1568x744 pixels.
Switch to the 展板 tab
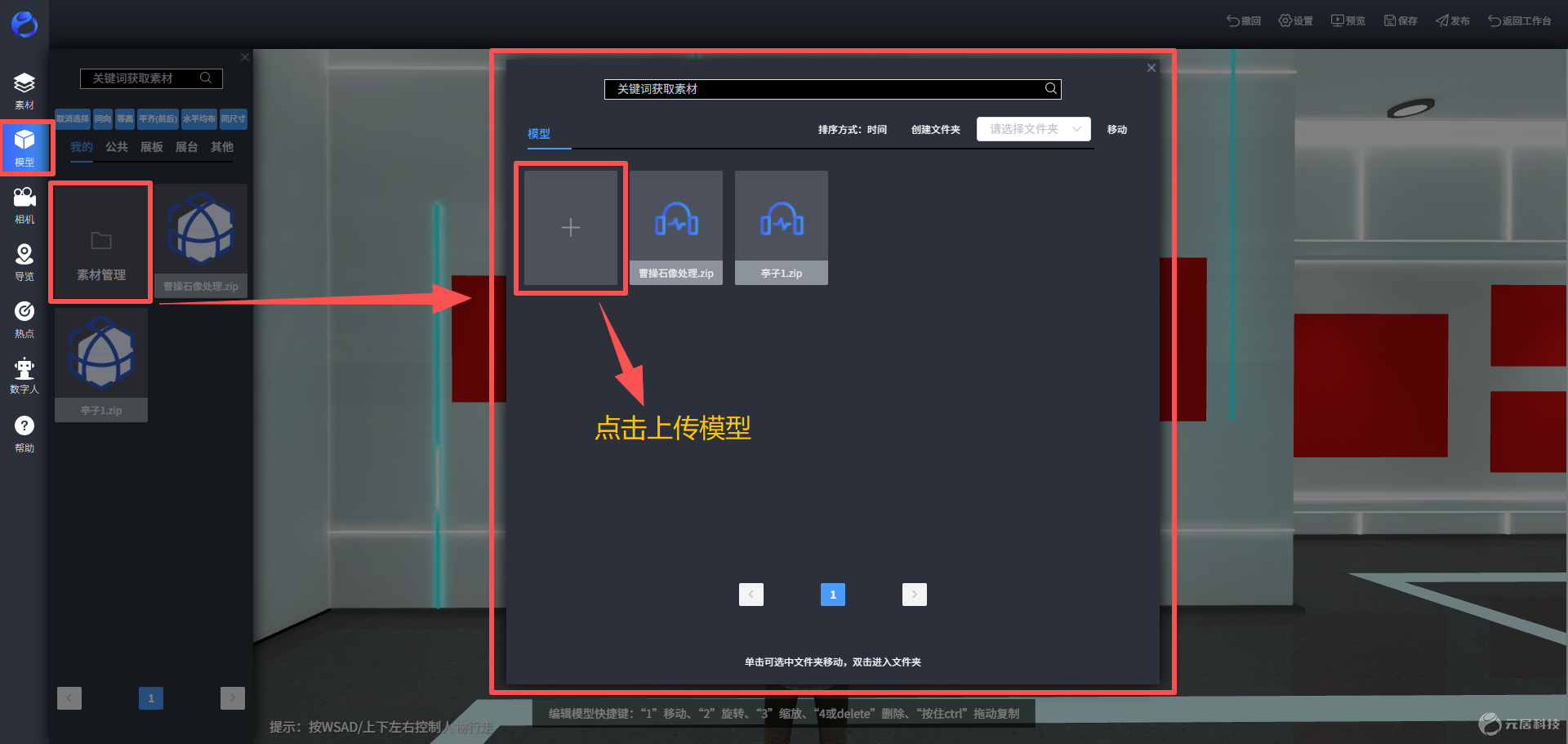click(152, 147)
